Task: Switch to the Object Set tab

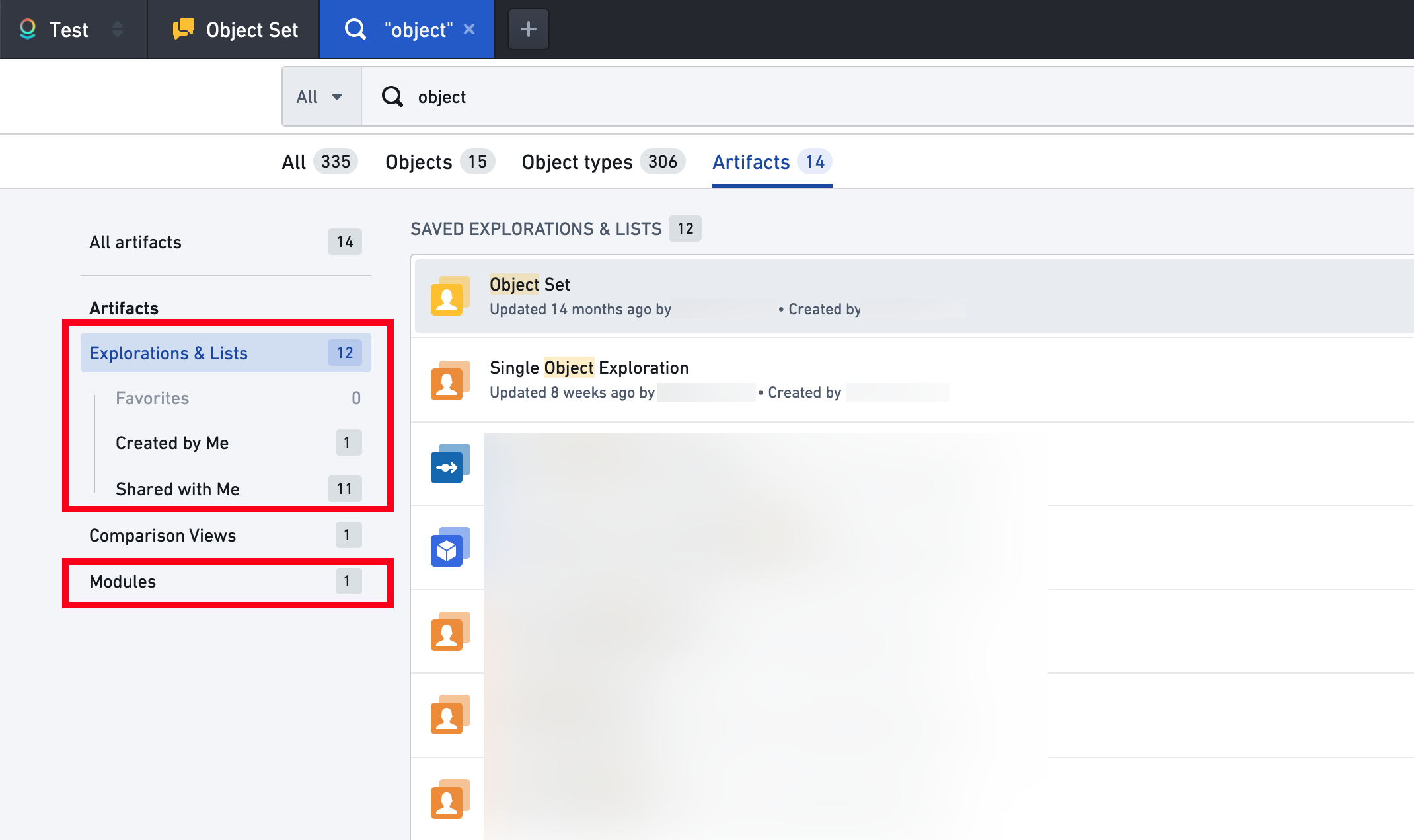Action: [x=234, y=29]
